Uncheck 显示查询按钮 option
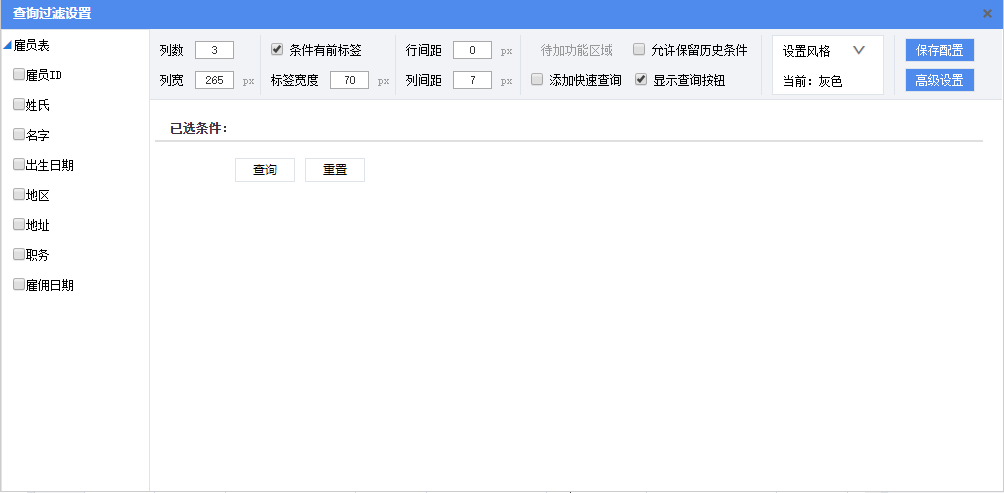Screen dimensions: 1004x493 (x=641, y=80)
